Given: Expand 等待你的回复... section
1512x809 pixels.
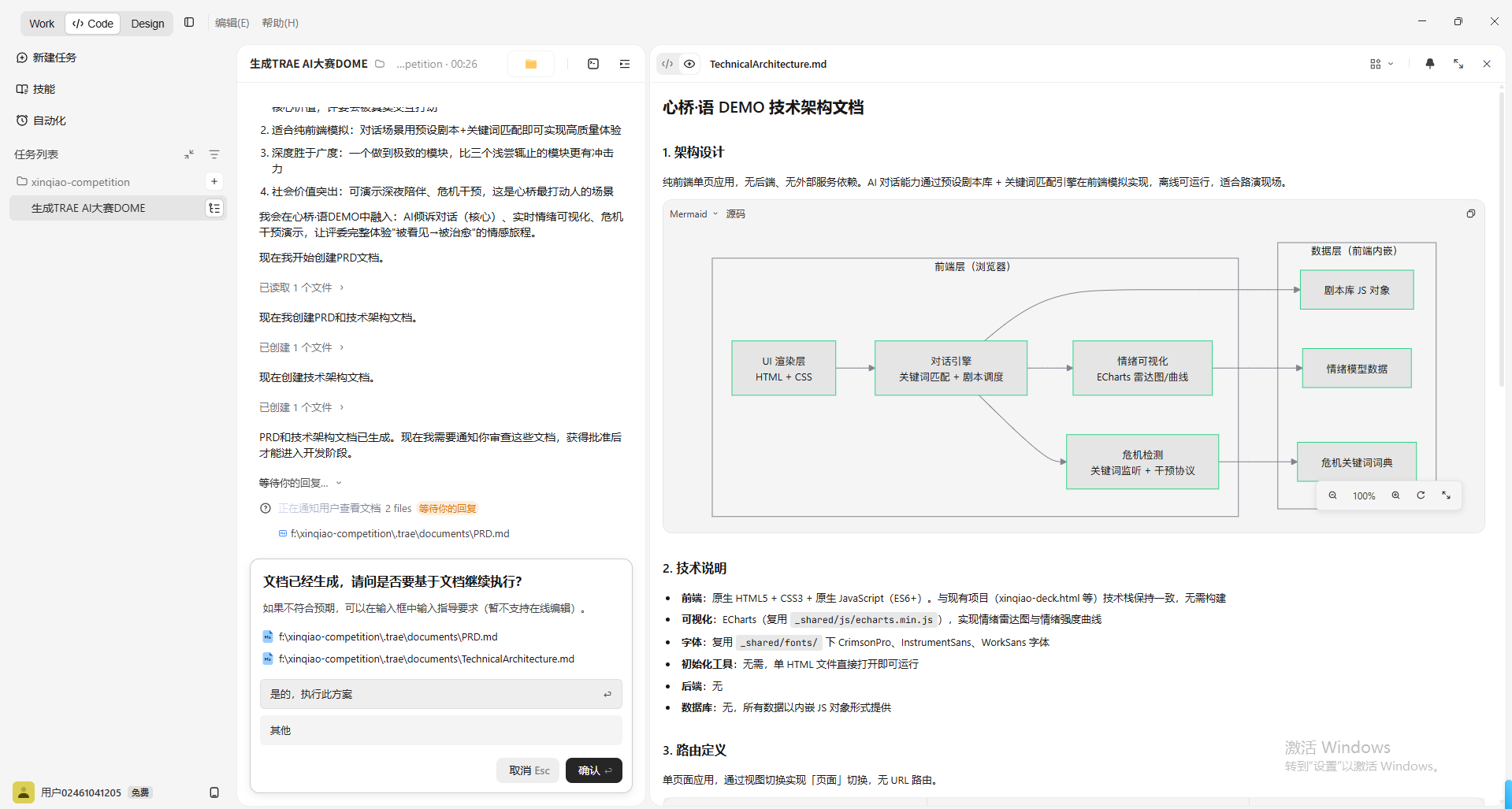Looking at the screenshot, I should (300, 483).
